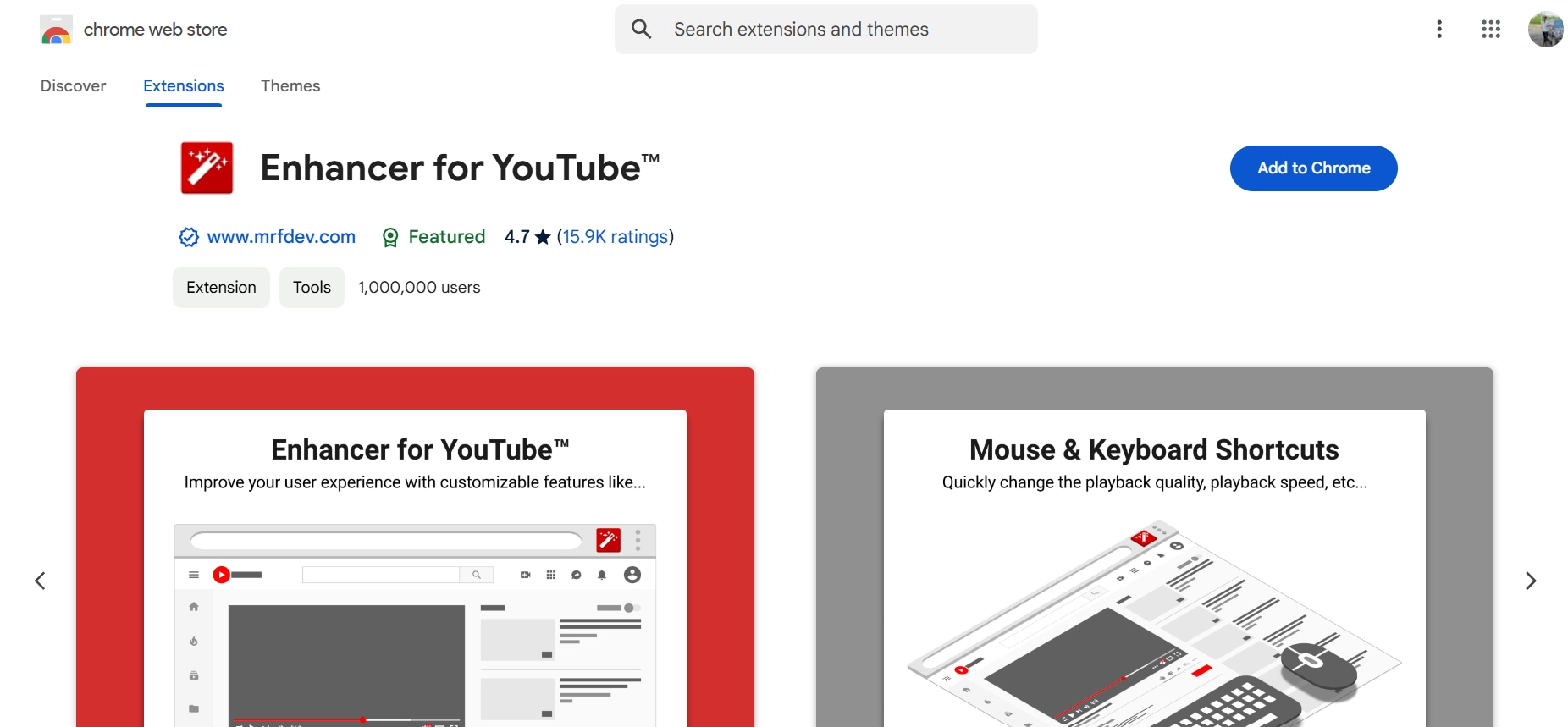The image size is (1568, 727).
Task: Open the red Enhancer for YouTube screenshot
Action: point(415,547)
